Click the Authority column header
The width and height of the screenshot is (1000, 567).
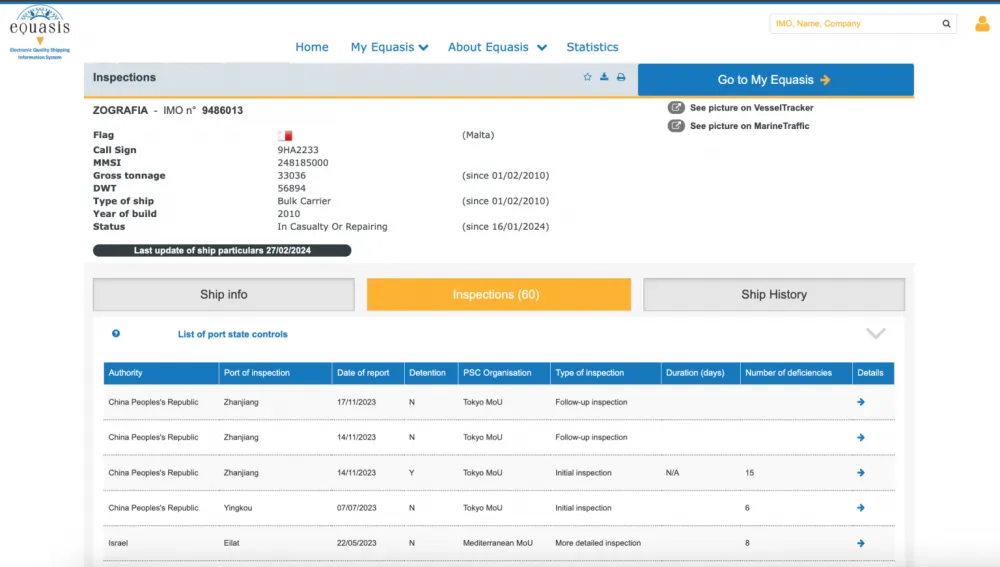161,373
